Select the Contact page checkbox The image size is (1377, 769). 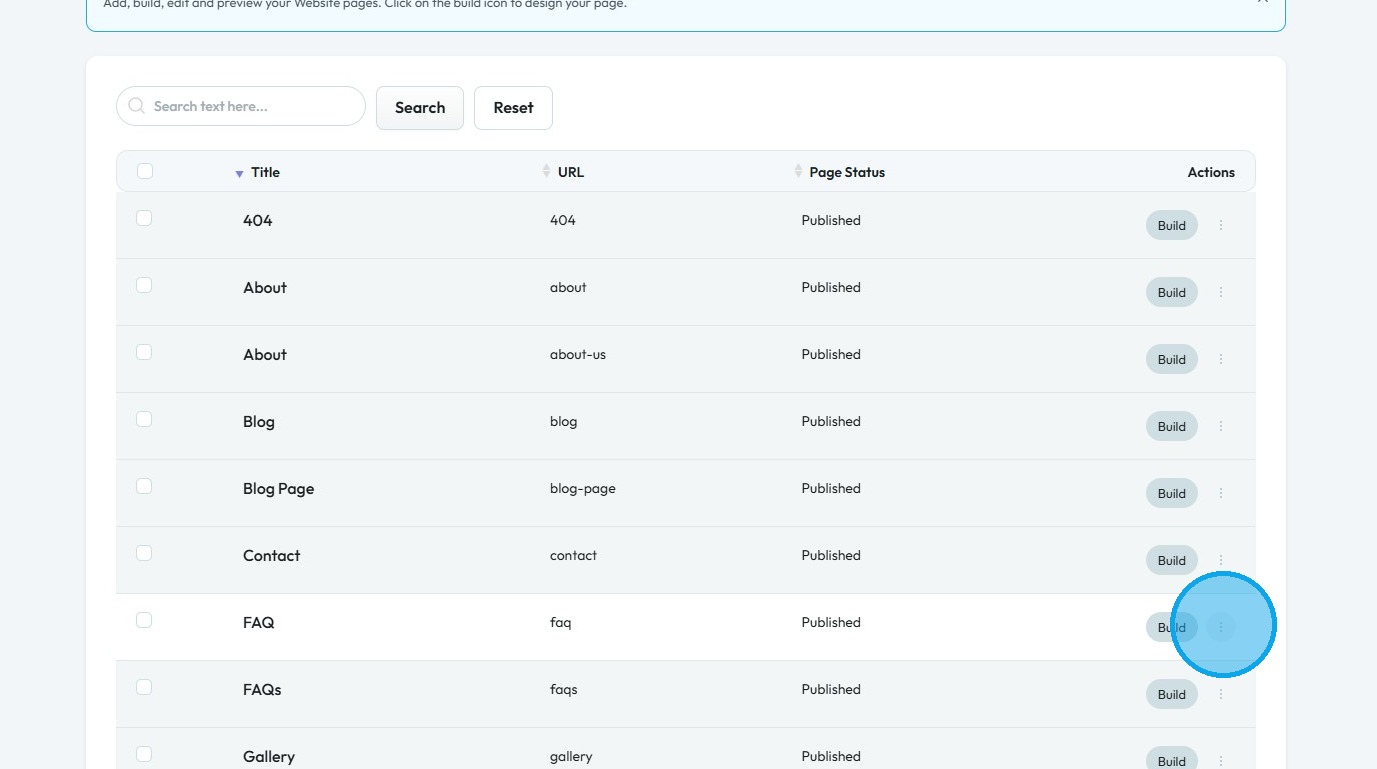click(x=144, y=553)
